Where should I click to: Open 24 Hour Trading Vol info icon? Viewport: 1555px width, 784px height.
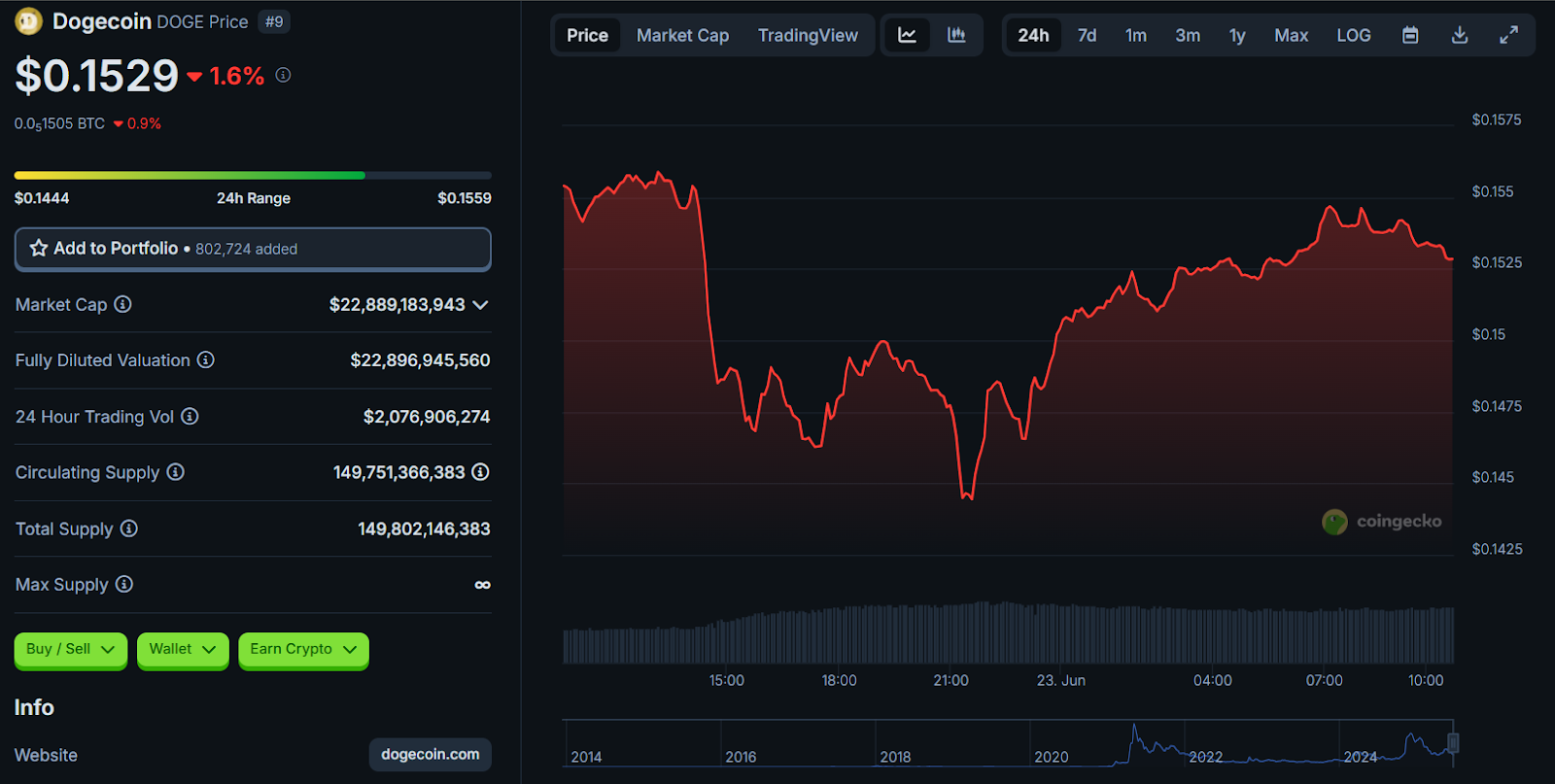coord(190,416)
